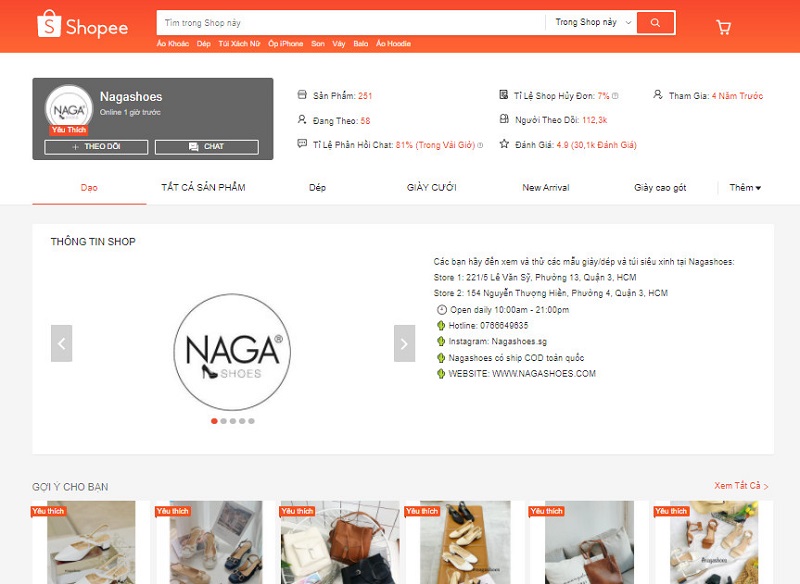This screenshot has width=800, height=584.
Task: Open the brown tote bag product thumbnail
Action: [x=589, y=542]
